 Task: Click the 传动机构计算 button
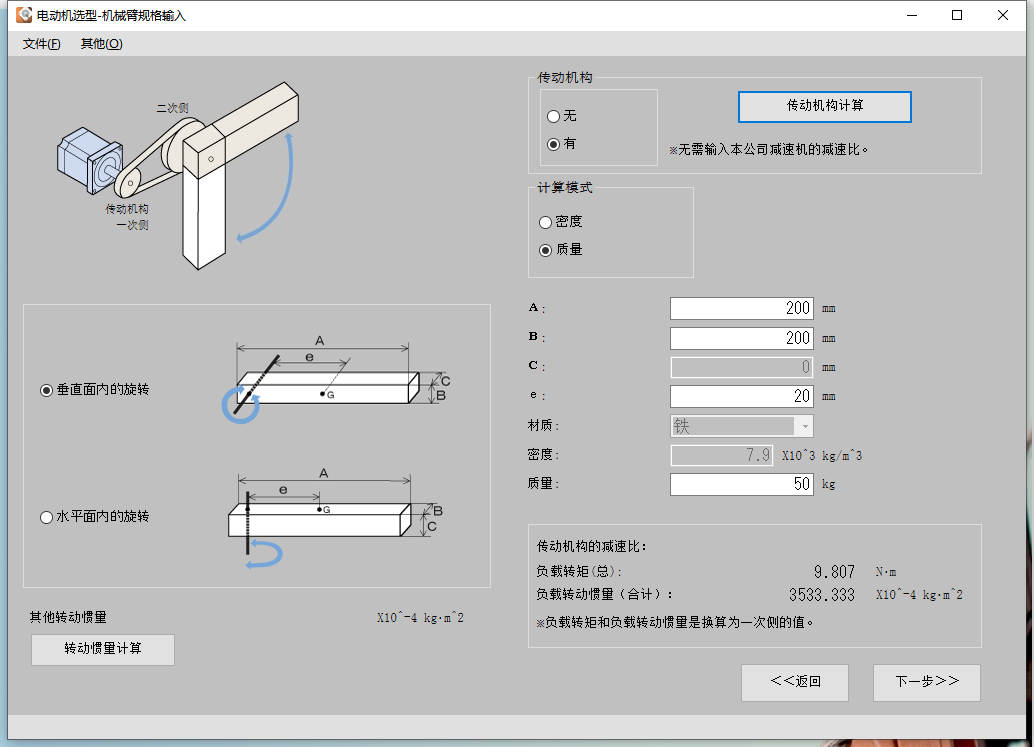[824, 106]
